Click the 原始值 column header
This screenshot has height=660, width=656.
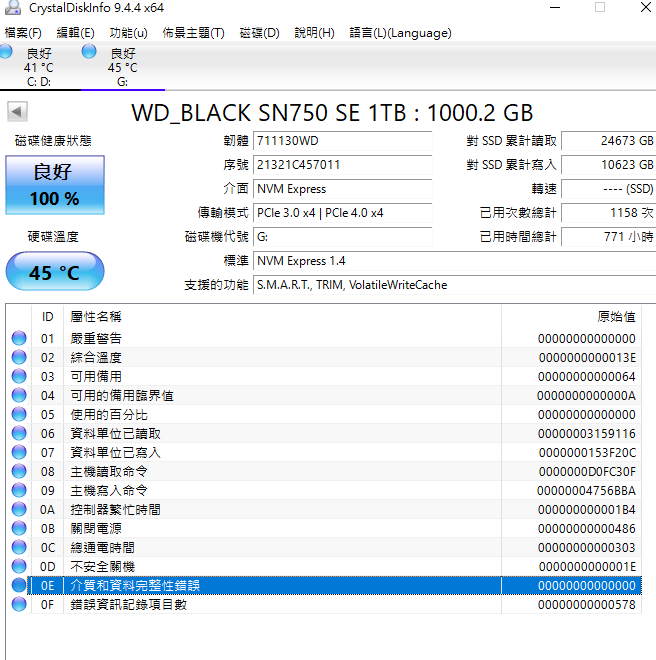pyautogui.click(x=616, y=316)
